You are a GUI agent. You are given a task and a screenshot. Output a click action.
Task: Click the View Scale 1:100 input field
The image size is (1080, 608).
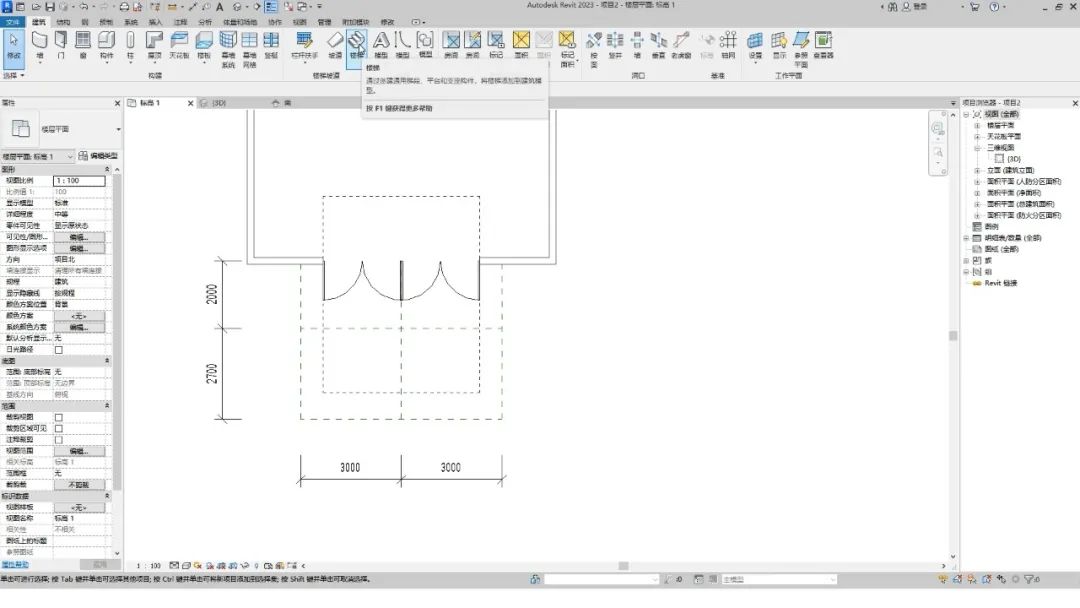point(79,180)
